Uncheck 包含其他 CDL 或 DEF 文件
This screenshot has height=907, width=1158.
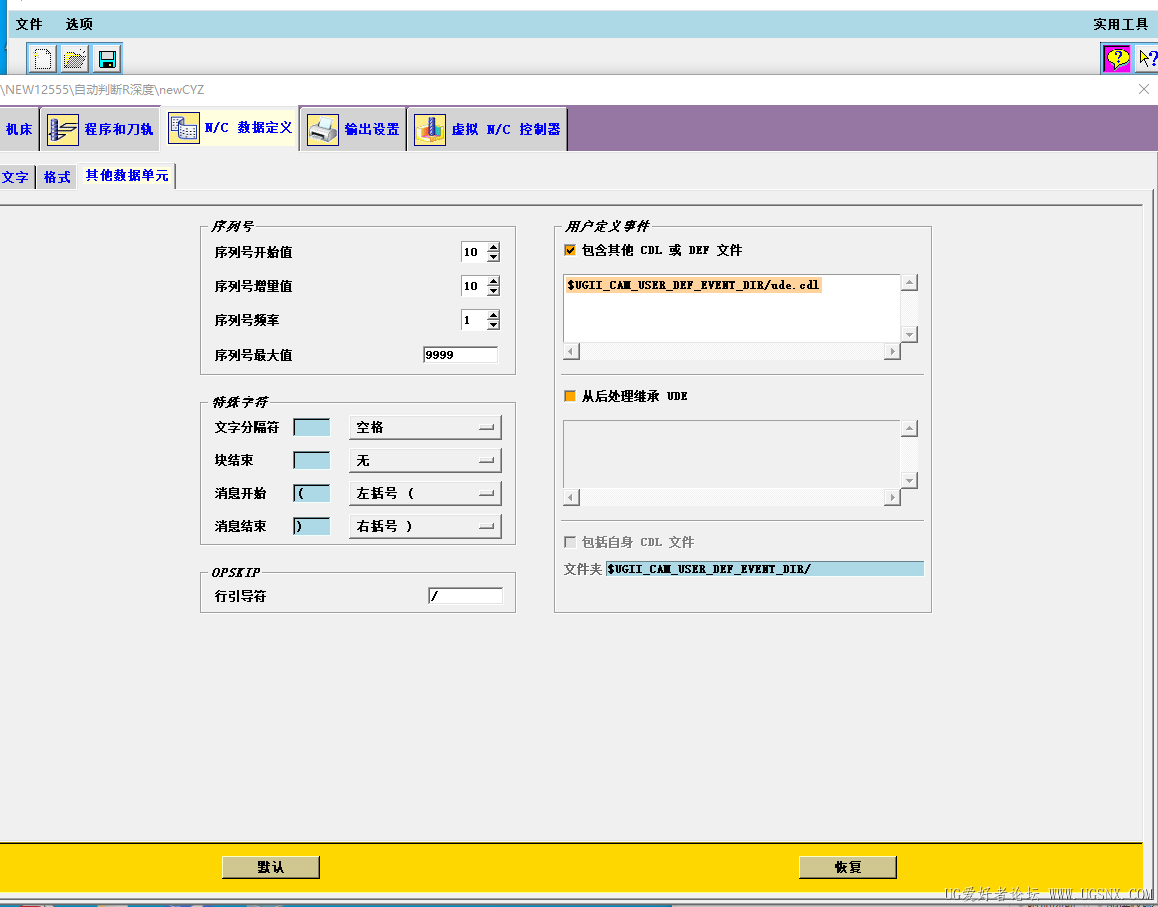[570, 250]
